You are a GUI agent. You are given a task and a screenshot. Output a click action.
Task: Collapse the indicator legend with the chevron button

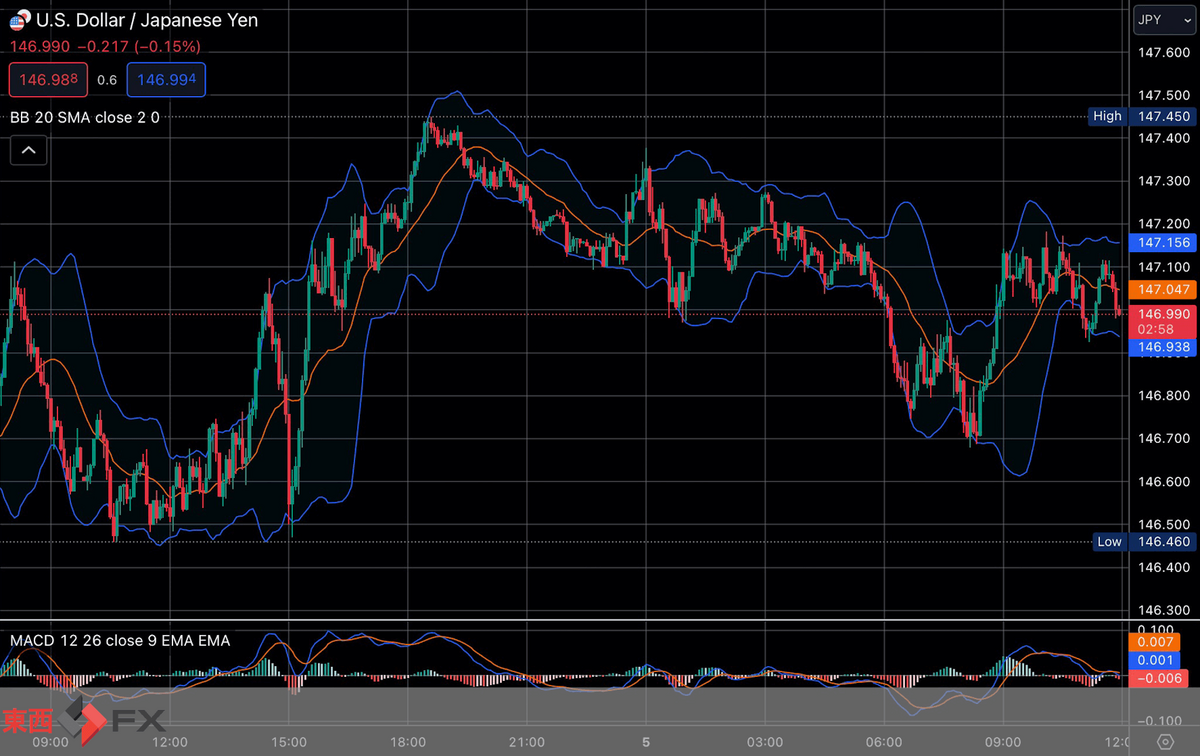coord(28,149)
